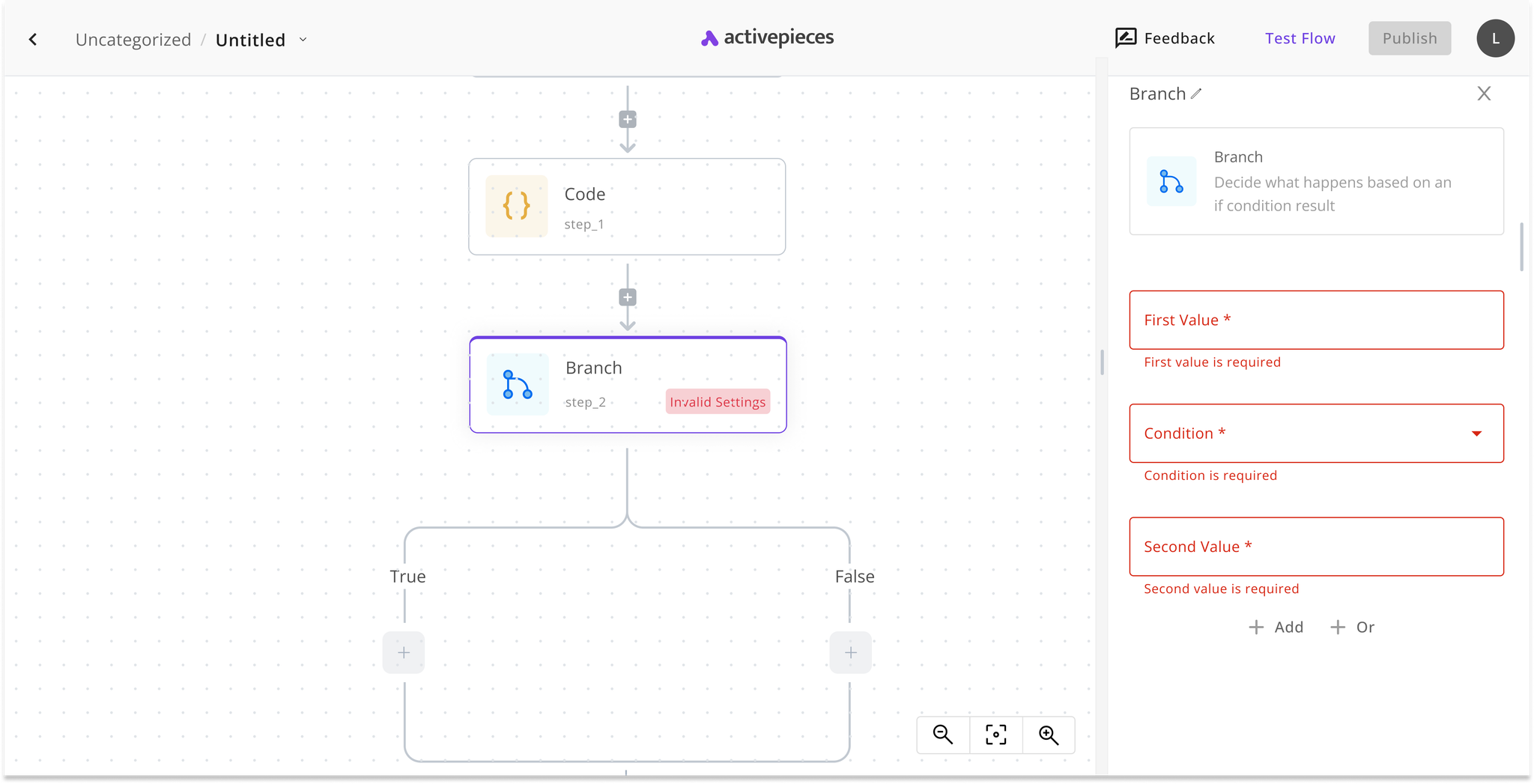Image resolution: width=1534 pixels, height=784 pixels.
Task: Zoom in the canvas
Action: point(1049,735)
